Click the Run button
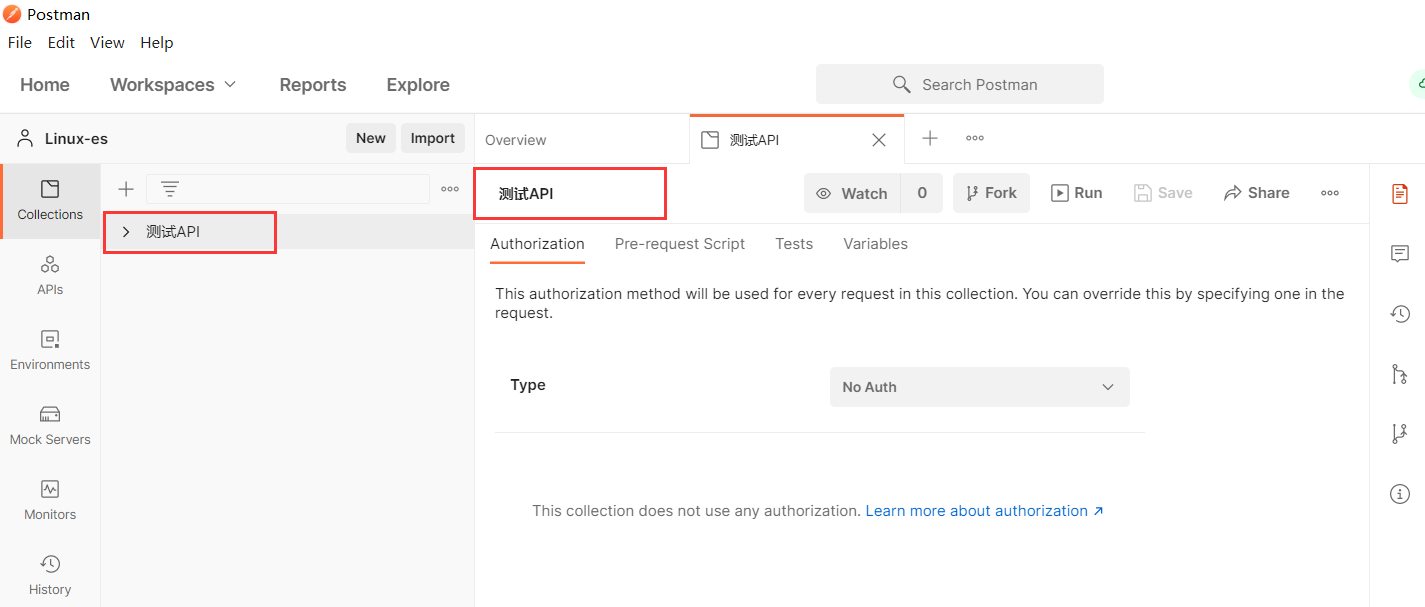The height and width of the screenshot is (607, 1425). tap(1077, 193)
